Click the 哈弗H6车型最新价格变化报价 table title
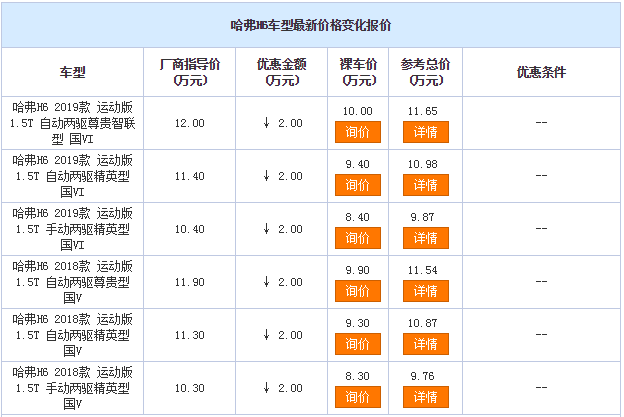This screenshot has height=417, width=624. (x=311, y=24)
